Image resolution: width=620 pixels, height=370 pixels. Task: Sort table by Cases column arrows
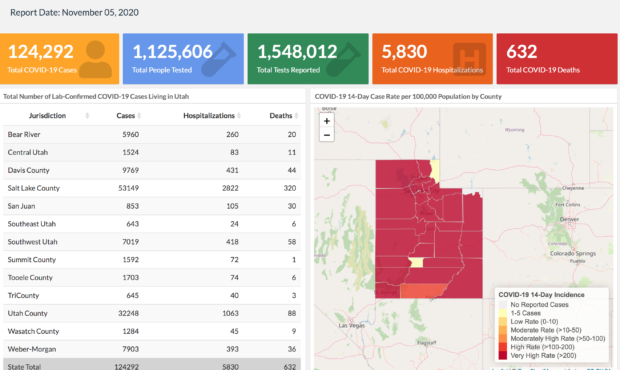[139, 115]
